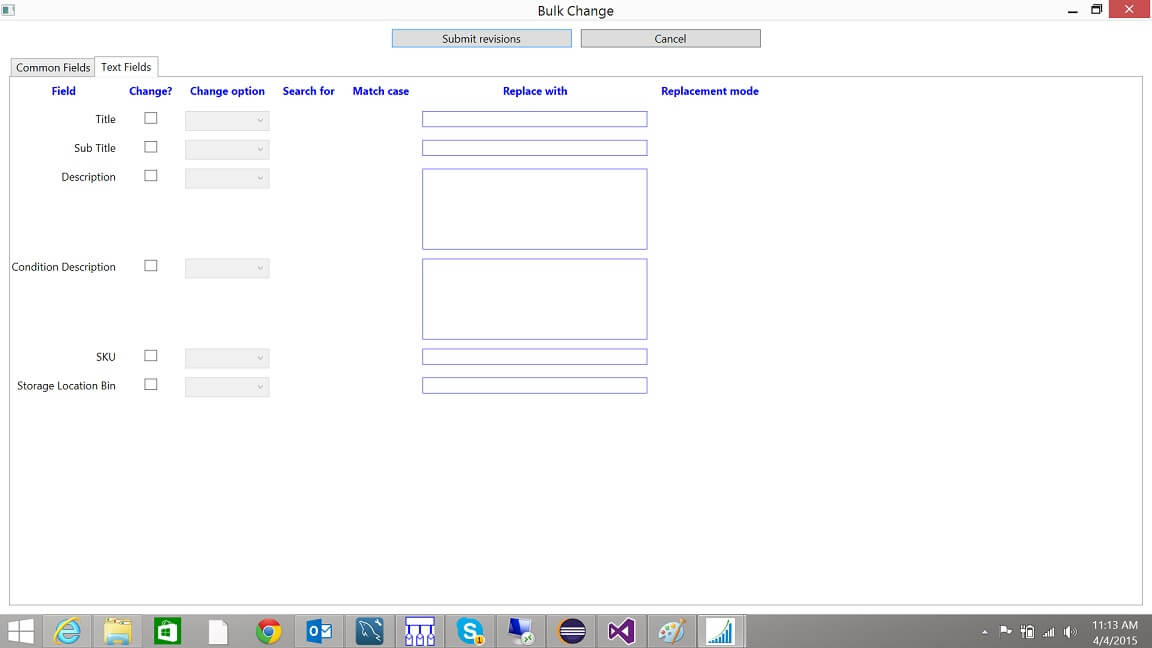Screen dimensions: 1152x648
Task: Click the Replace with field for Title
Action: tap(534, 118)
